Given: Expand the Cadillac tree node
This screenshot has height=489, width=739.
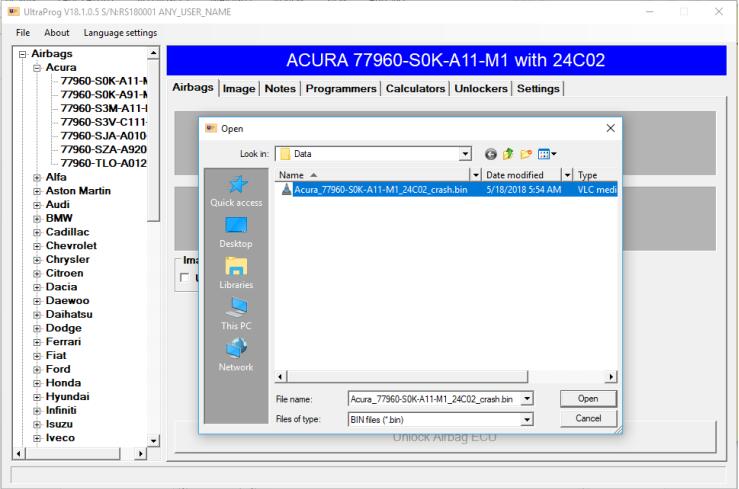Looking at the screenshot, I should [x=37, y=232].
